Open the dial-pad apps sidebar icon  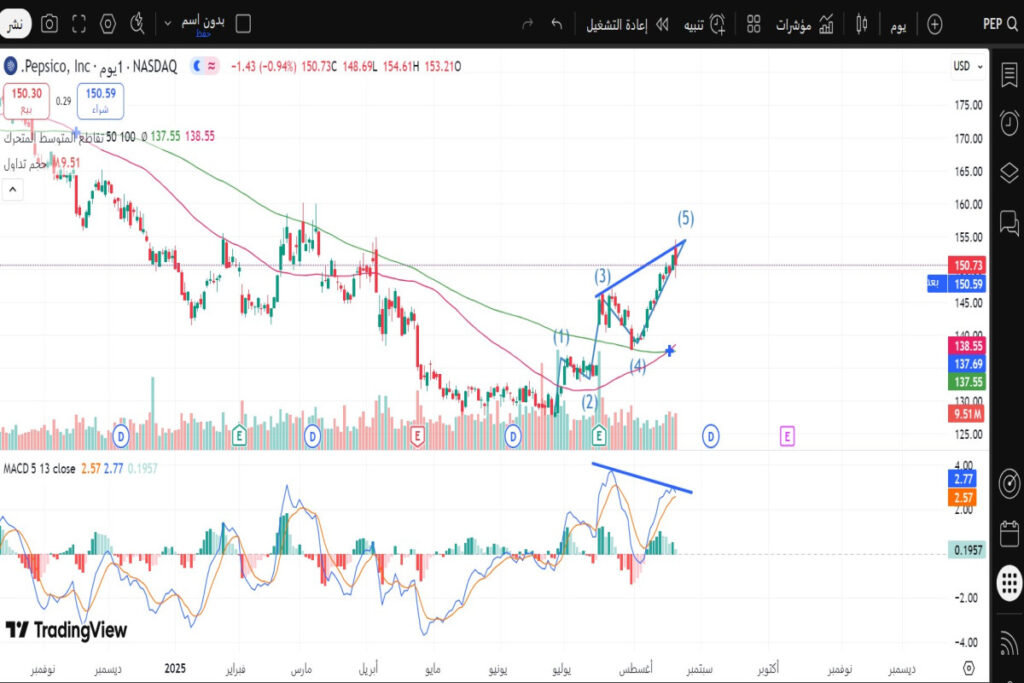coord(1009,582)
